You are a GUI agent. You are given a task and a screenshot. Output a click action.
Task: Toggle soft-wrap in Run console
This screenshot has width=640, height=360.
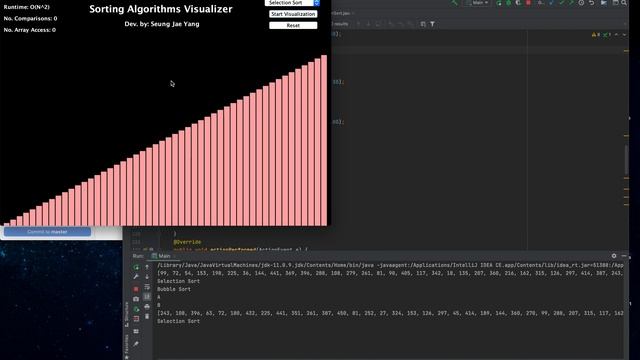pyautogui.click(x=147, y=287)
